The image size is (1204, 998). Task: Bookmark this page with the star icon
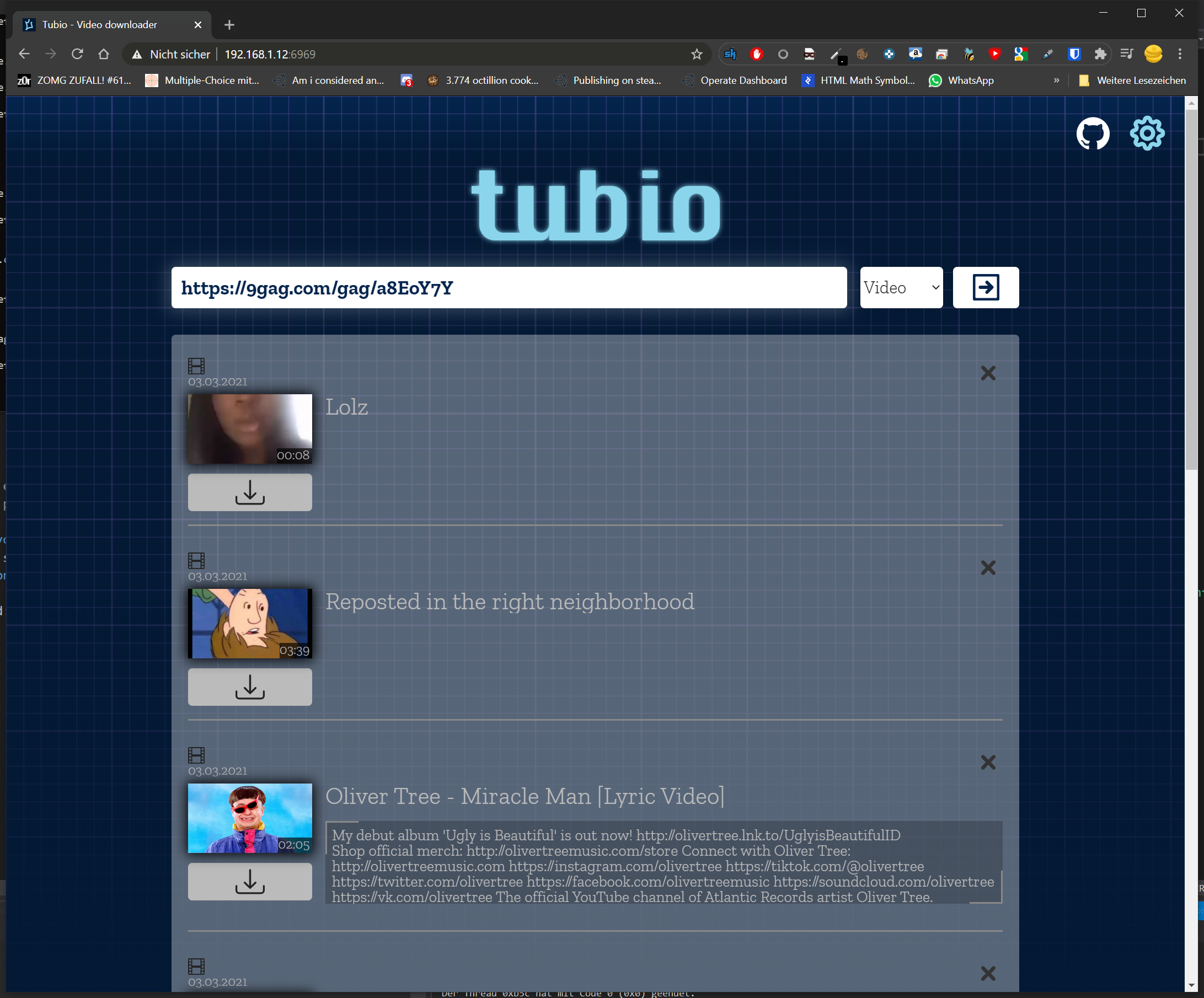pyautogui.click(x=696, y=55)
